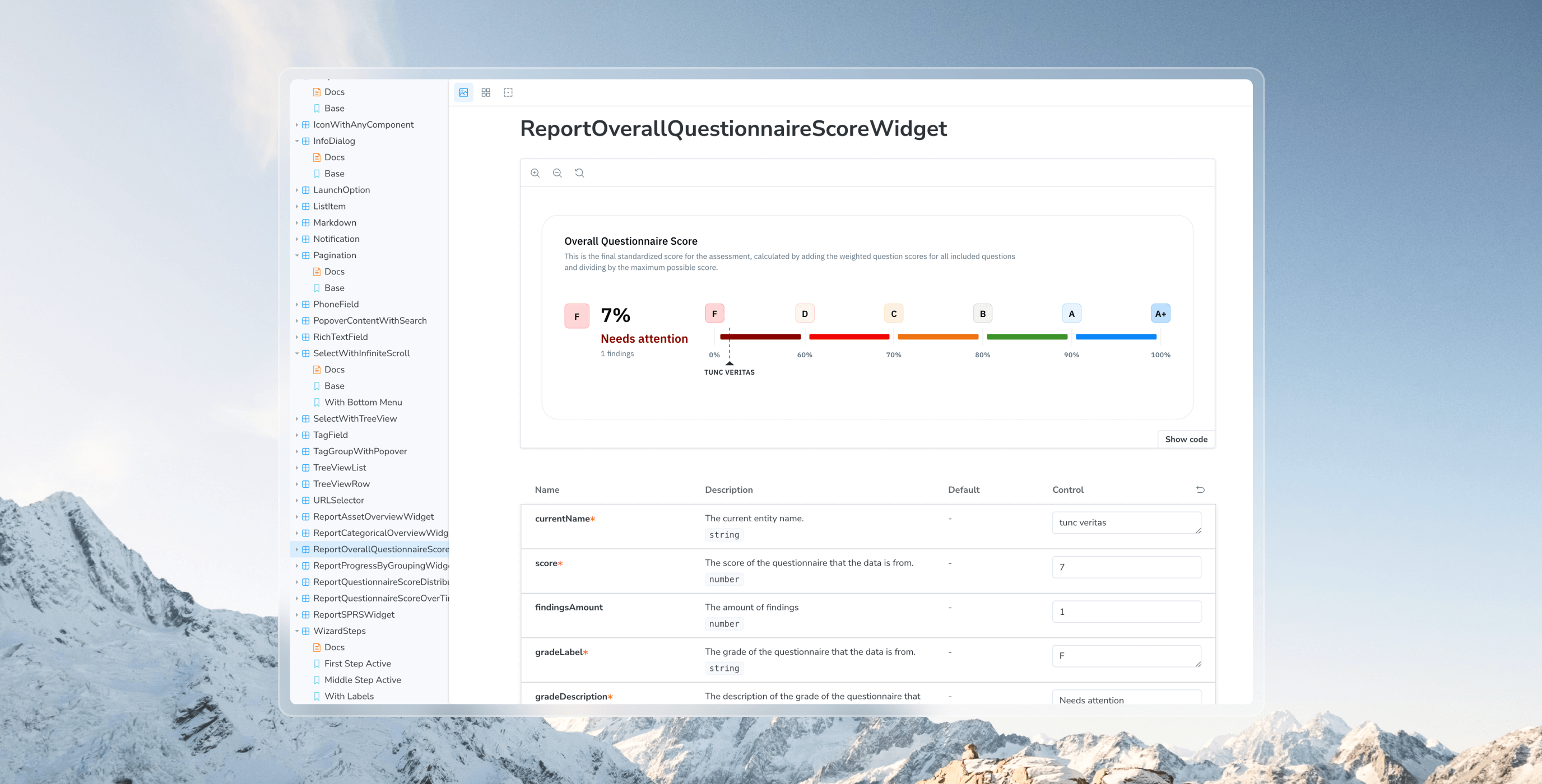Open ReportAssetOverviewWidget in the sidebar

pos(373,516)
